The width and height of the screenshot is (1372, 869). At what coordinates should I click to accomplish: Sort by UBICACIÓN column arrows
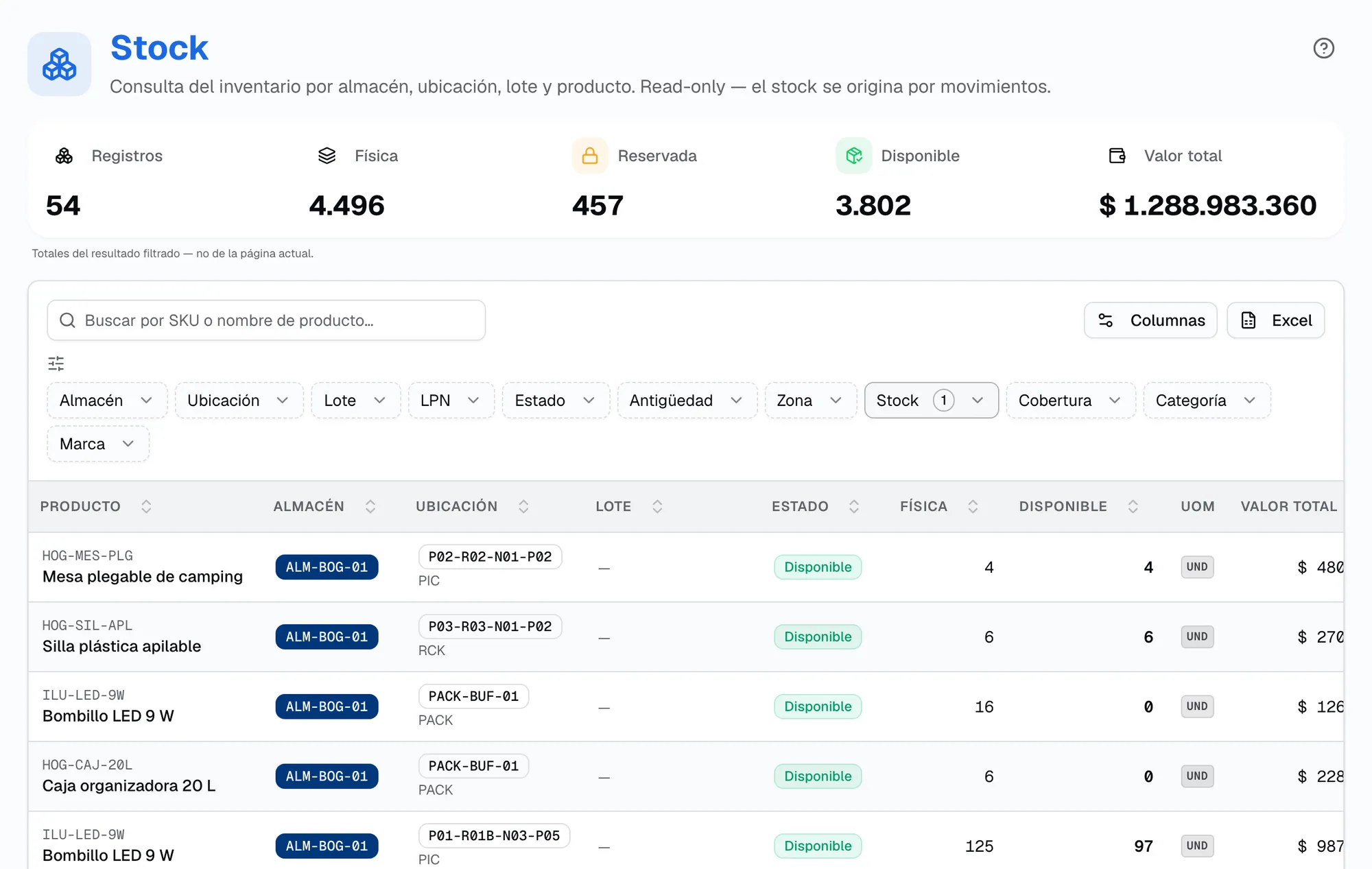coord(523,506)
